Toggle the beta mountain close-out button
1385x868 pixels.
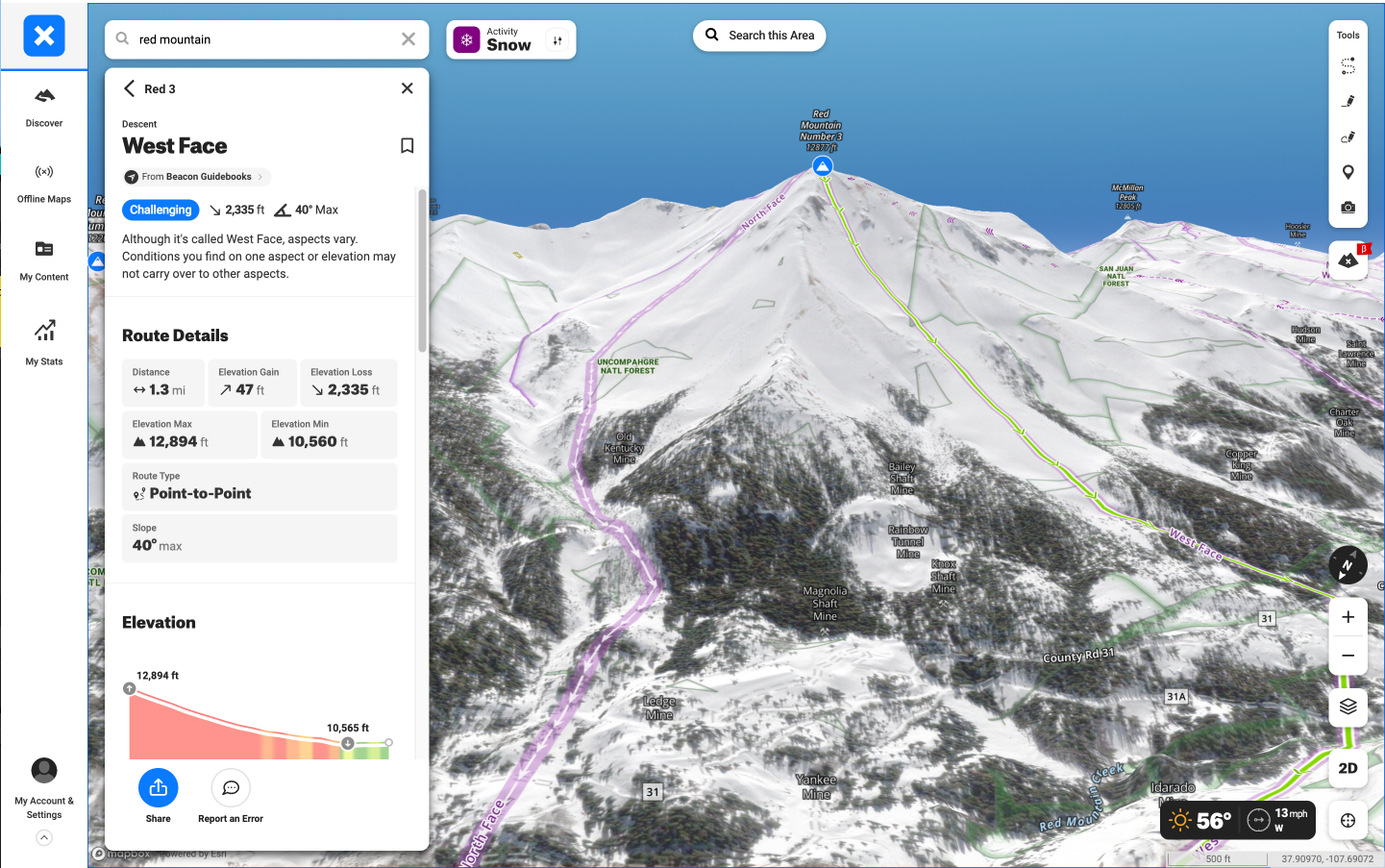tap(1348, 260)
